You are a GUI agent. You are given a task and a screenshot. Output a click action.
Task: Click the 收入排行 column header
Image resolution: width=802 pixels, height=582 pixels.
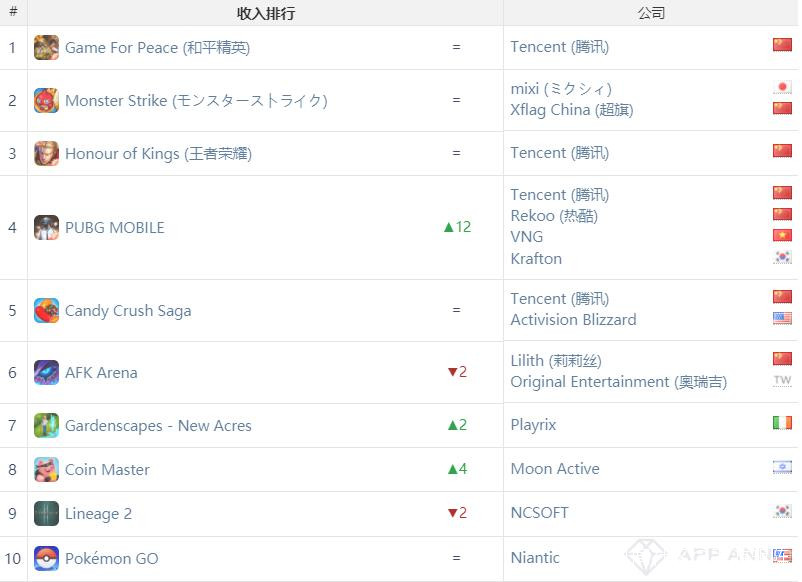click(x=265, y=13)
